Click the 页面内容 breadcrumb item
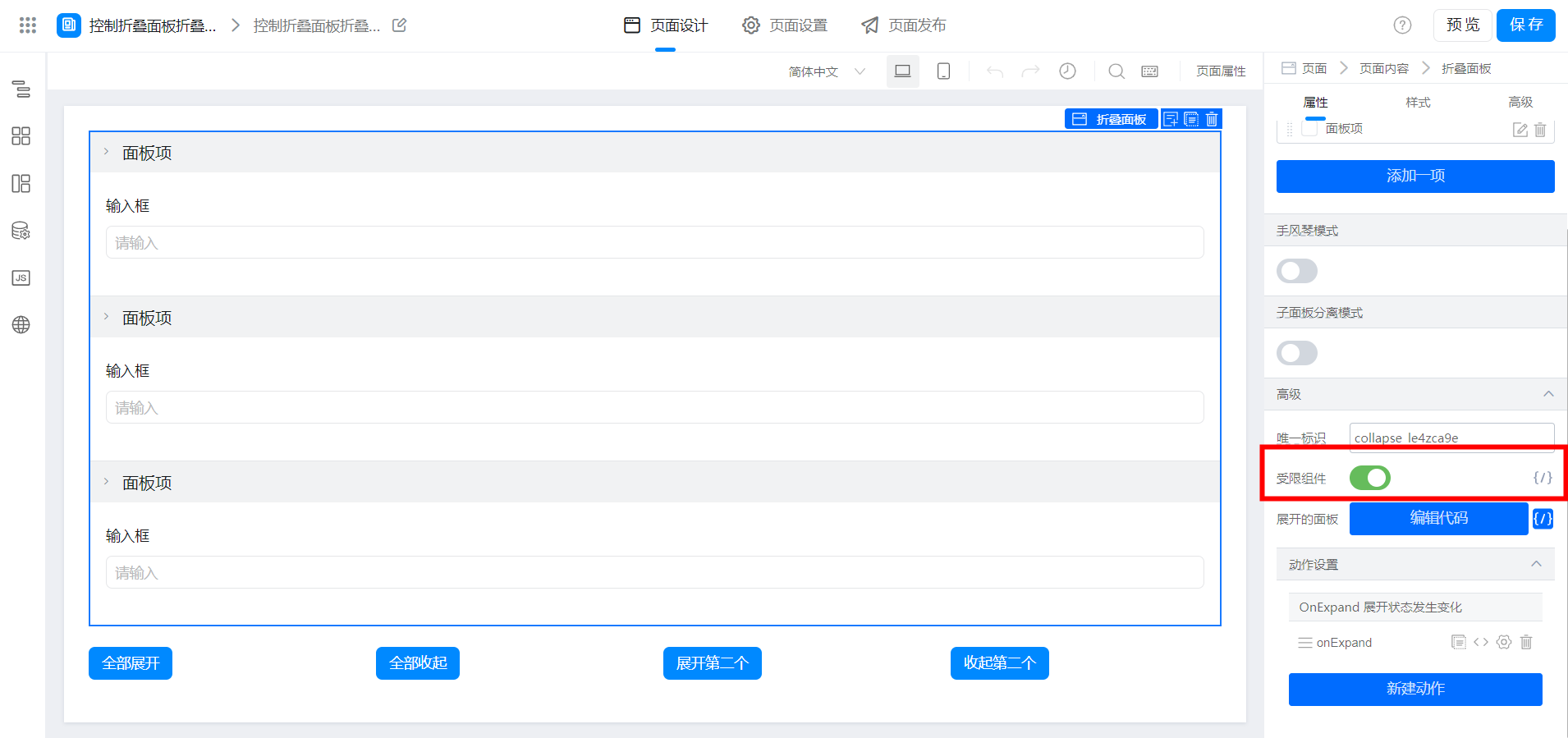The width and height of the screenshot is (1568, 738). (1384, 68)
